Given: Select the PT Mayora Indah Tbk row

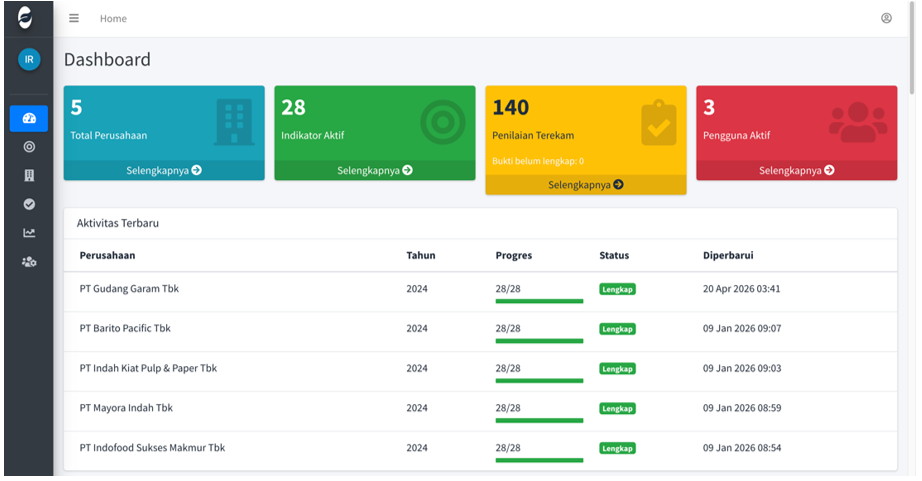Looking at the screenshot, I should point(480,408).
